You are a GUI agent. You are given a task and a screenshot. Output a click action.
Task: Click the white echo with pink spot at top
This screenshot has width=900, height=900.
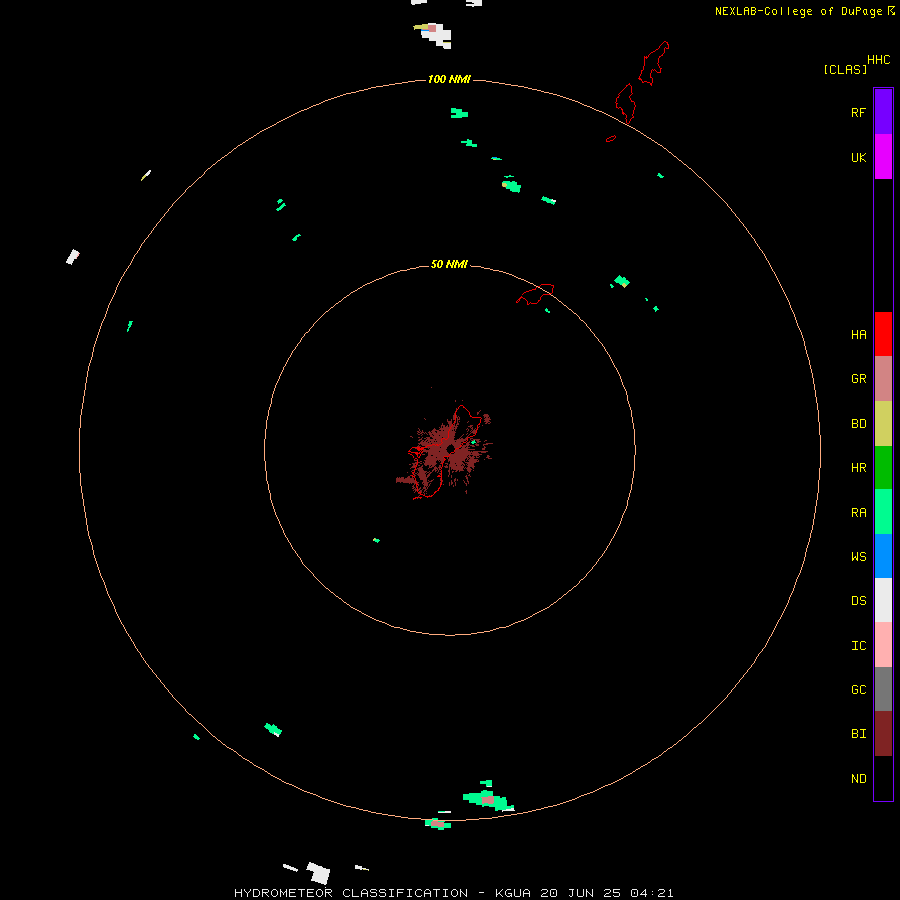coord(433,34)
